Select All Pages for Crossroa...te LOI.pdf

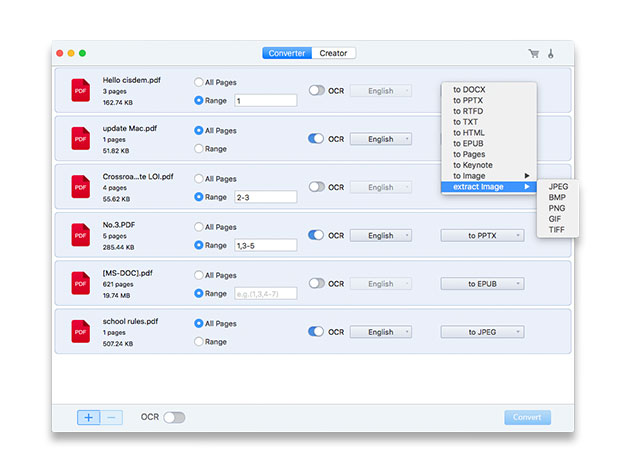198,178
